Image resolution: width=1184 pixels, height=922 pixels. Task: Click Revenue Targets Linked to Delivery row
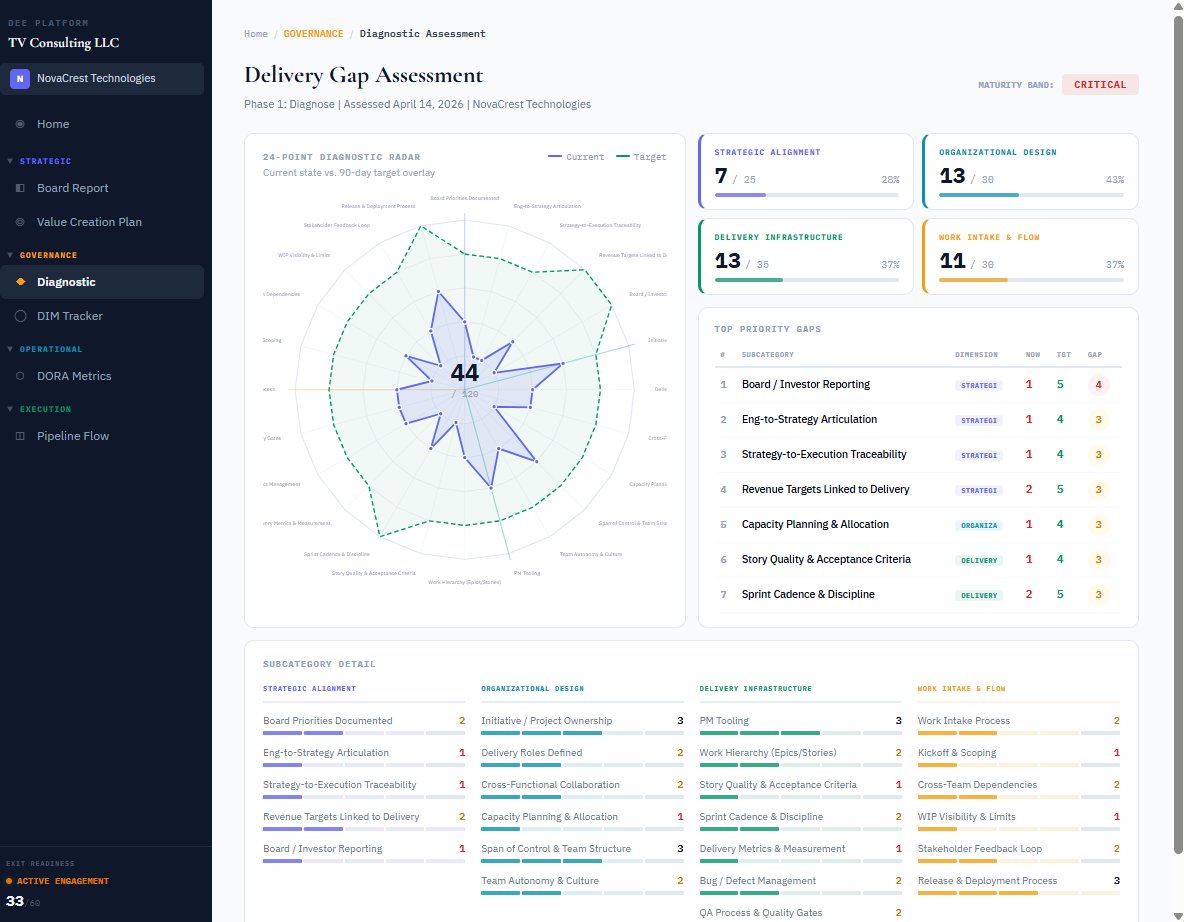[x=917, y=489]
